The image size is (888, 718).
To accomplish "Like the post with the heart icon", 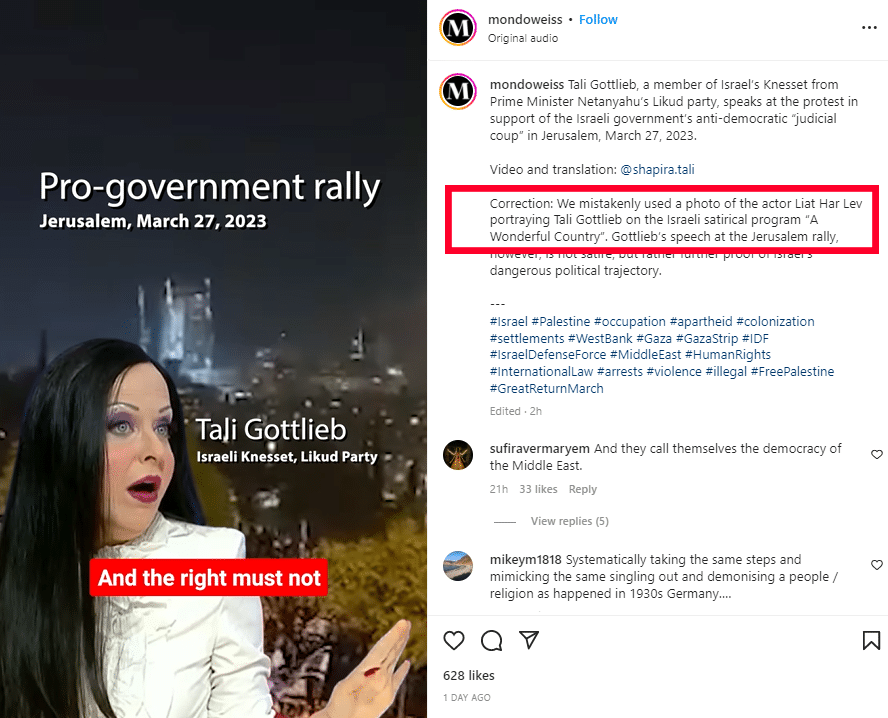I will 454,640.
